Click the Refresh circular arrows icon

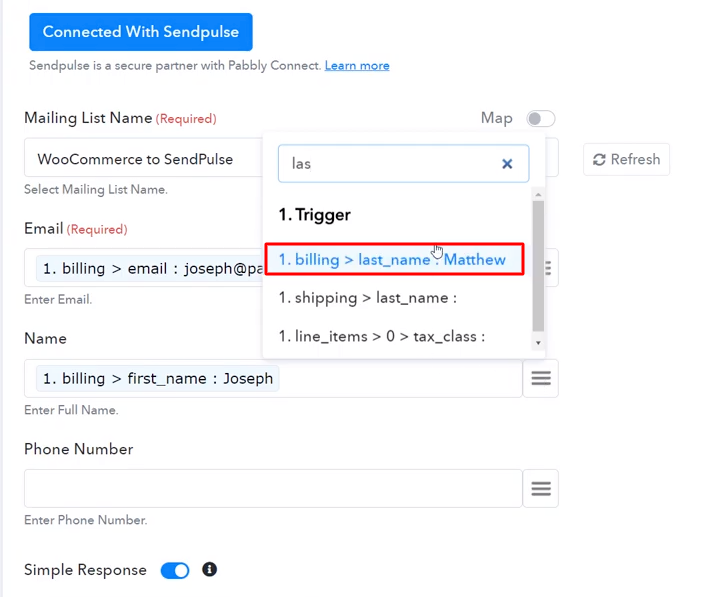pyautogui.click(x=599, y=160)
